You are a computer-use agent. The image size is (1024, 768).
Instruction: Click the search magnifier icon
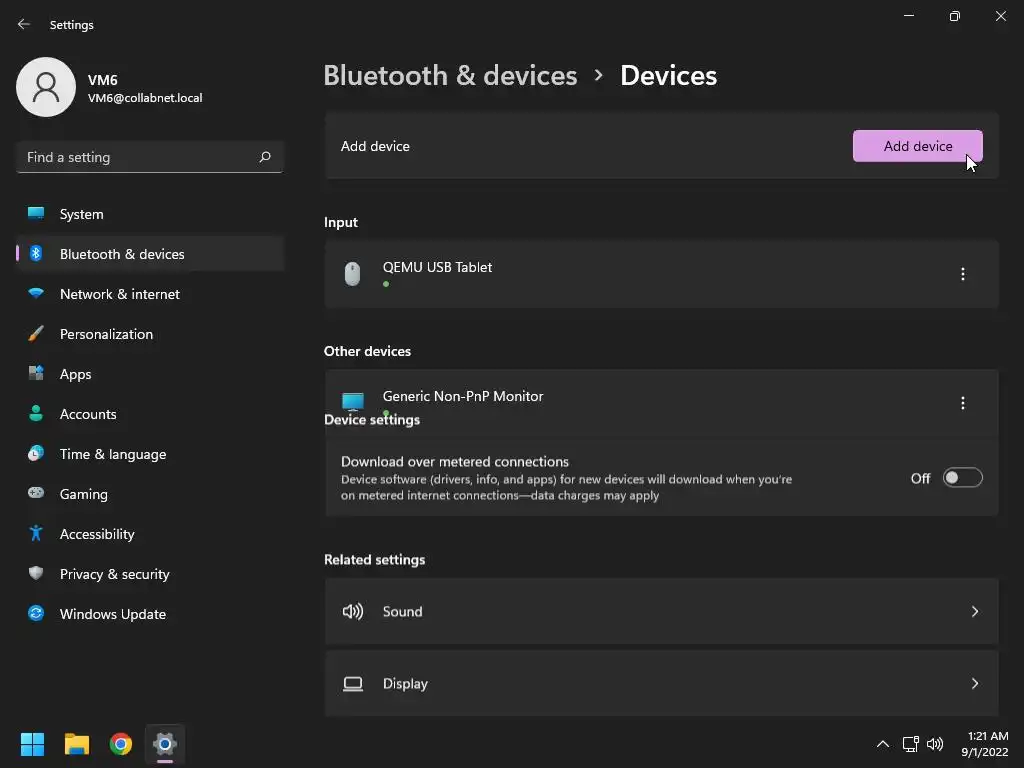click(x=265, y=157)
